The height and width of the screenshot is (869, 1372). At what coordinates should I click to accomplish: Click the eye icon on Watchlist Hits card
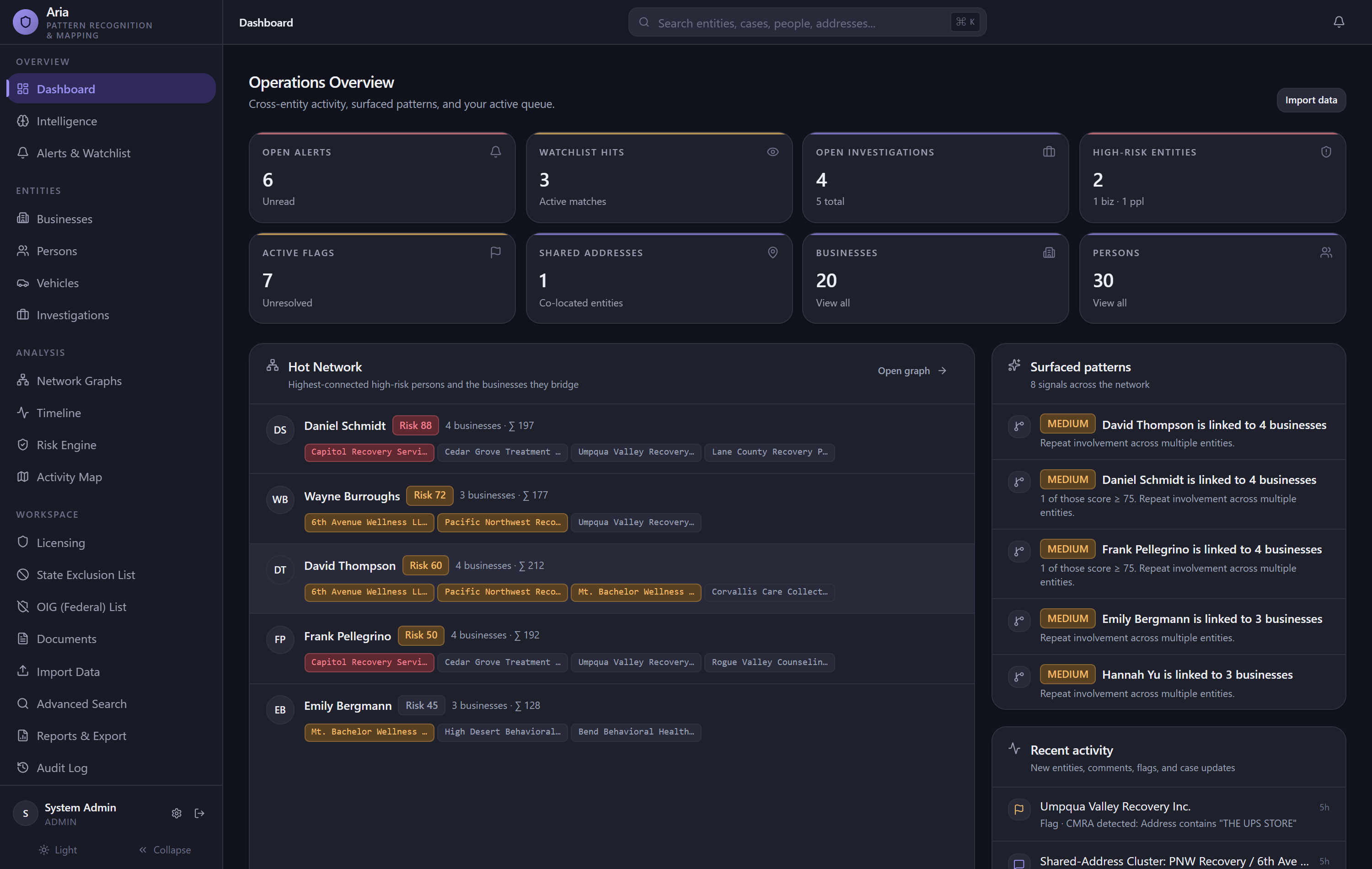pyautogui.click(x=772, y=151)
